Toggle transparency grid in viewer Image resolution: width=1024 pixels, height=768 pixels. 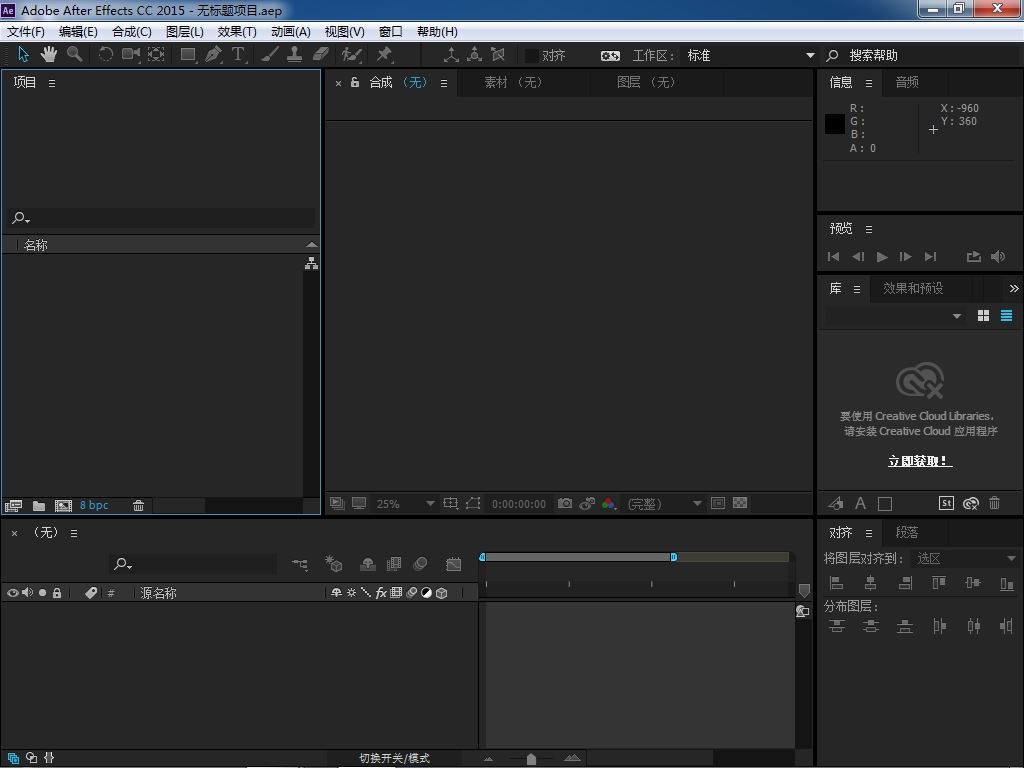(x=740, y=503)
